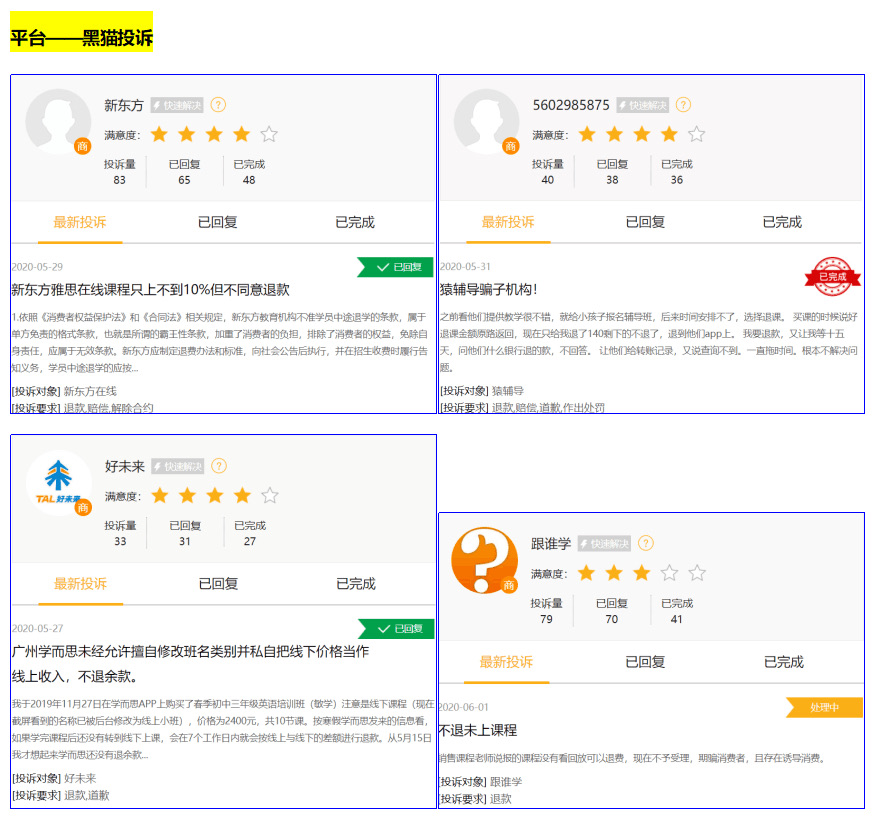Image resolution: width=880 pixels, height=817 pixels.
Task: Click the heading 平台——黑猫投诉
Action: point(81,38)
